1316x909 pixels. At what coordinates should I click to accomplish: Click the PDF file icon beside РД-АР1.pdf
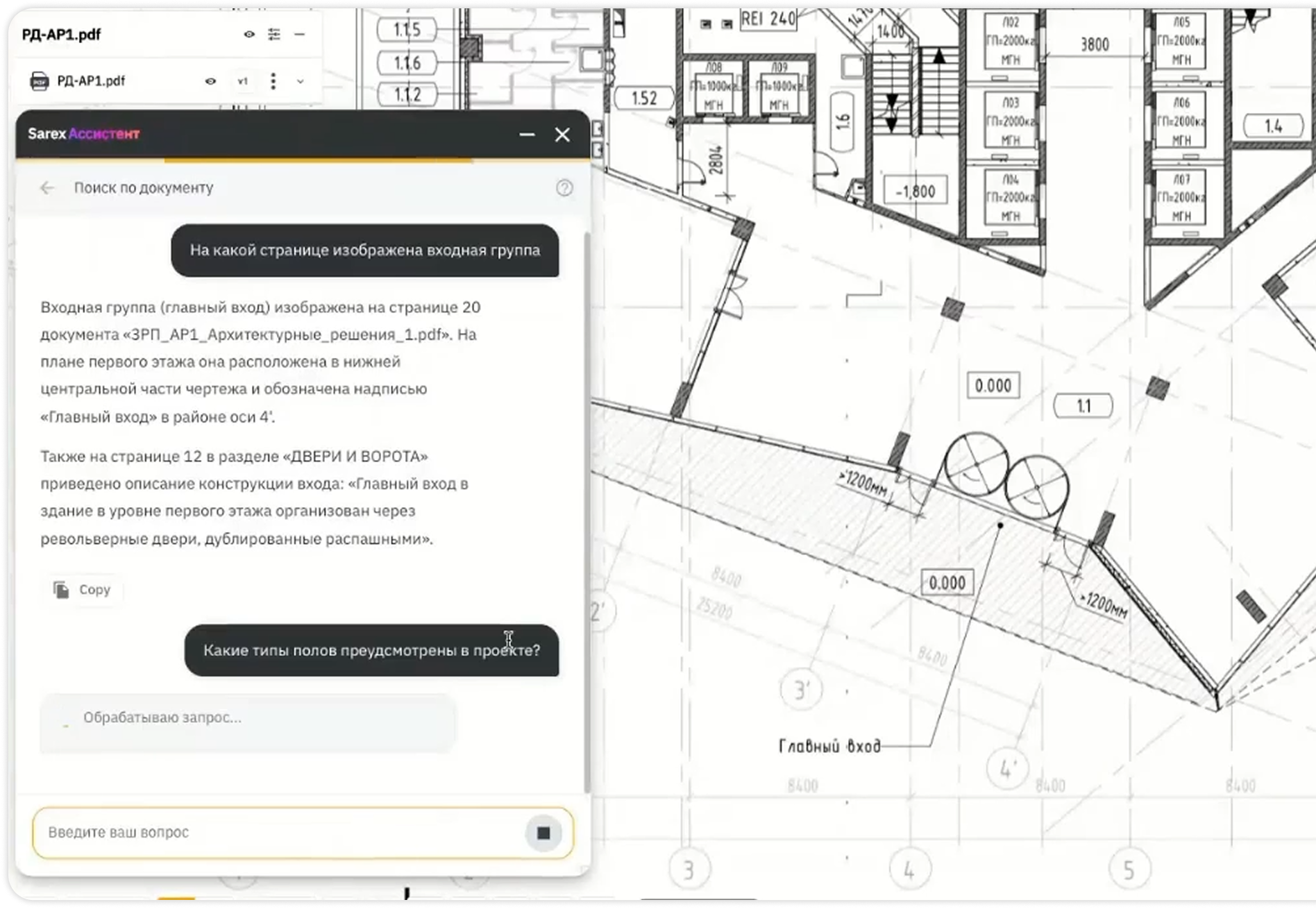click(x=40, y=81)
